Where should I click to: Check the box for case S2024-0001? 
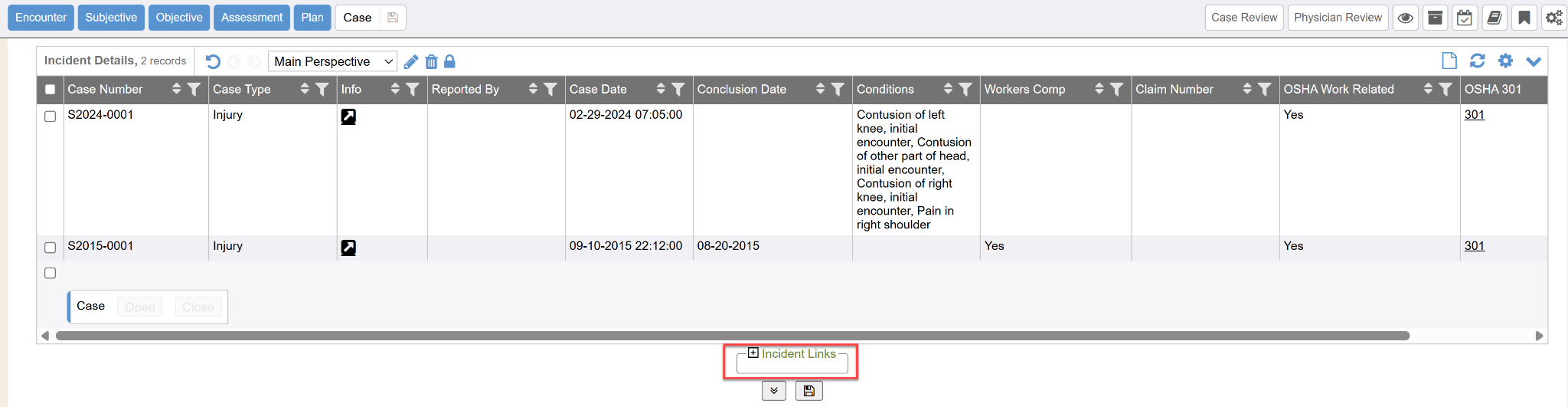pyautogui.click(x=51, y=117)
